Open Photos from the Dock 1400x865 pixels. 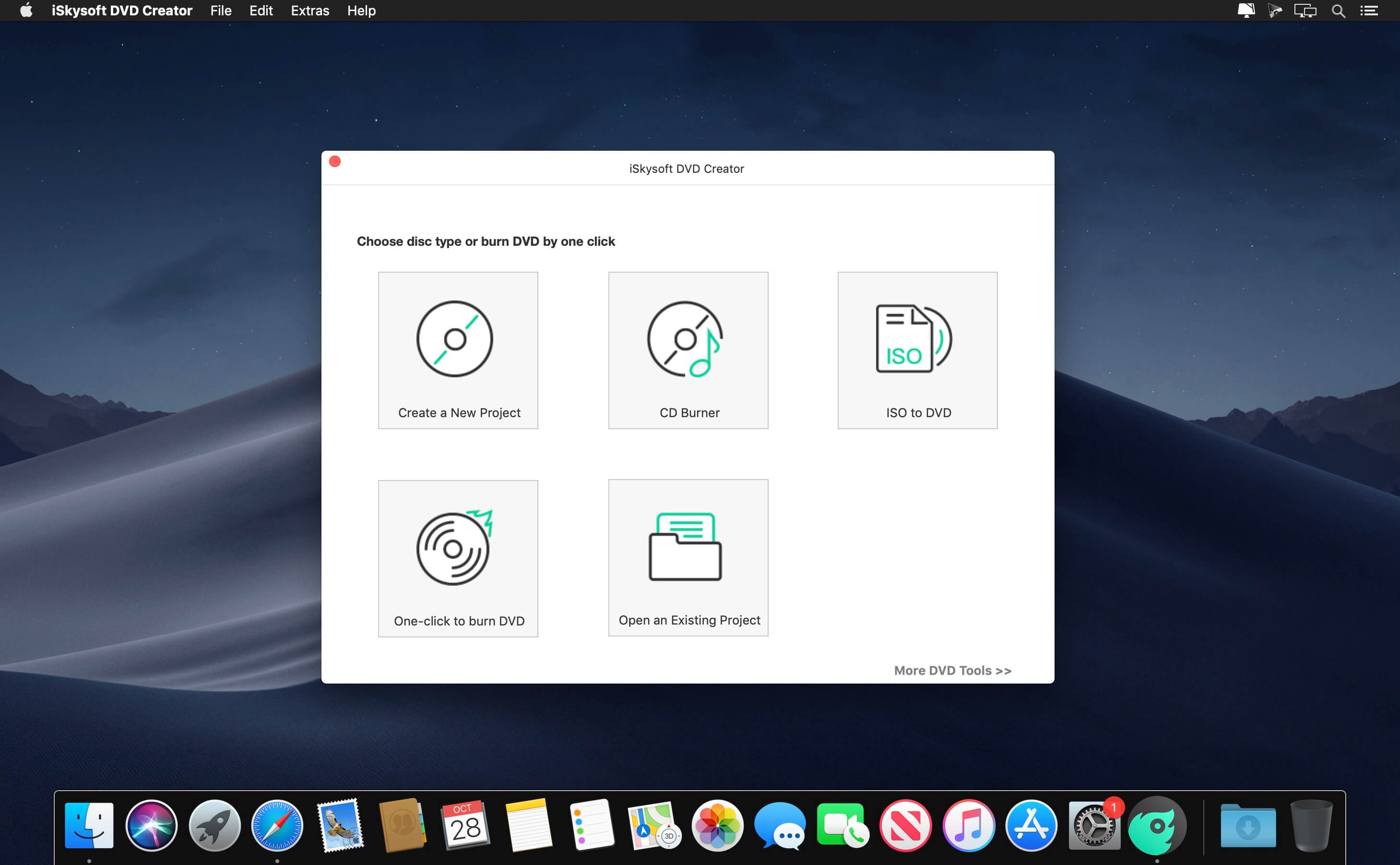pyautogui.click(x=717, y=825)
